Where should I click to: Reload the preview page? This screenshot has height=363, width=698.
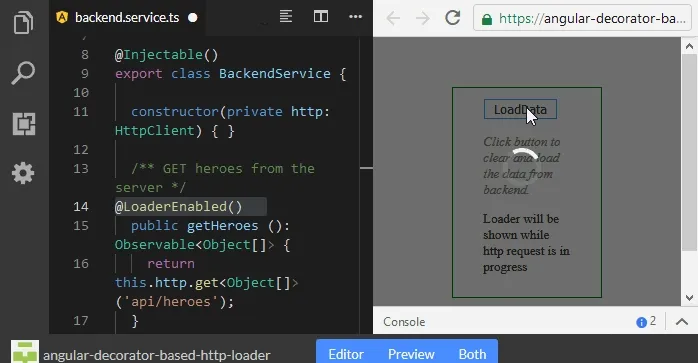453,18
